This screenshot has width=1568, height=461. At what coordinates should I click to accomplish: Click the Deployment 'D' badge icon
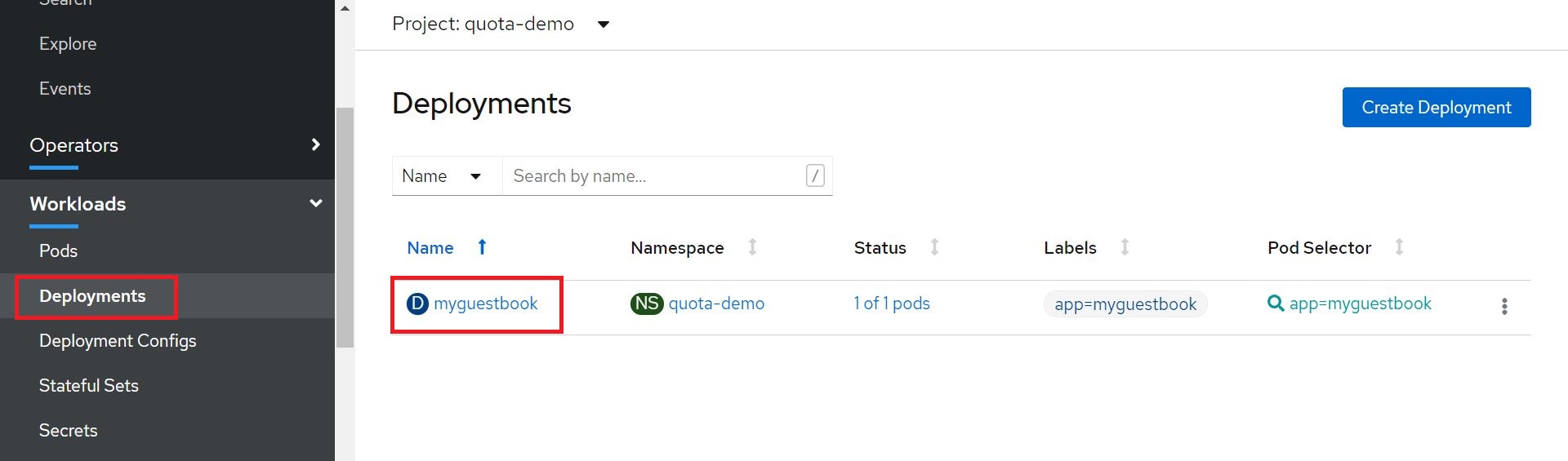[x=417, y=304]
